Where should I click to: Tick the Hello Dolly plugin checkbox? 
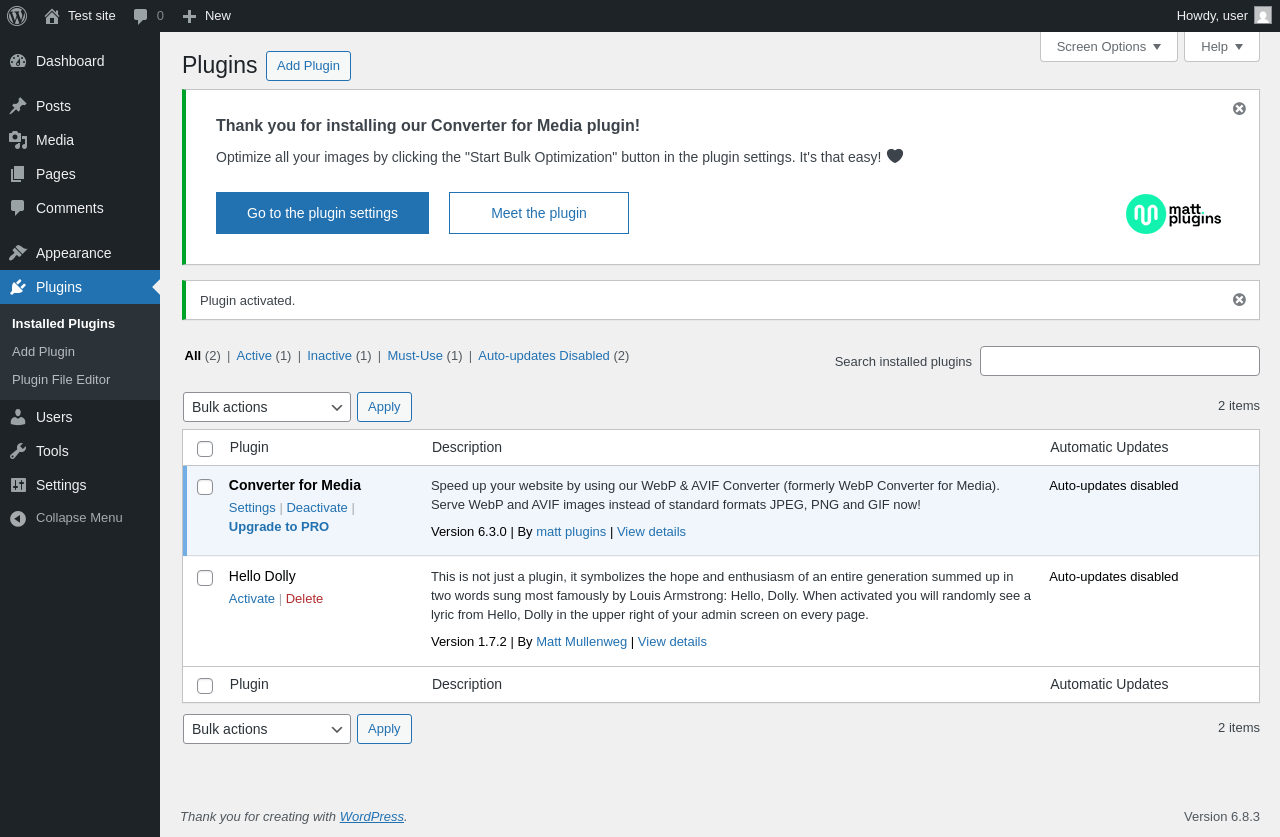pos(205,578)
